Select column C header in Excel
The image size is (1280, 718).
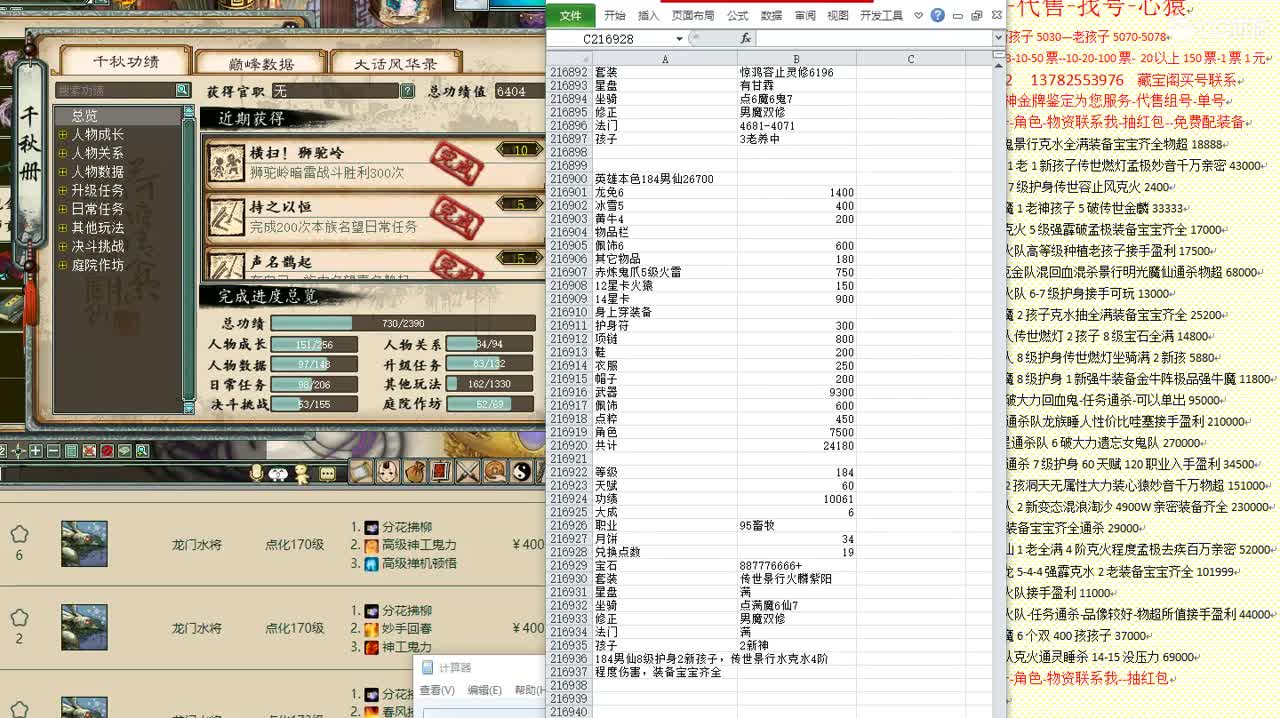pyautogui.click(x=911, y=59)
